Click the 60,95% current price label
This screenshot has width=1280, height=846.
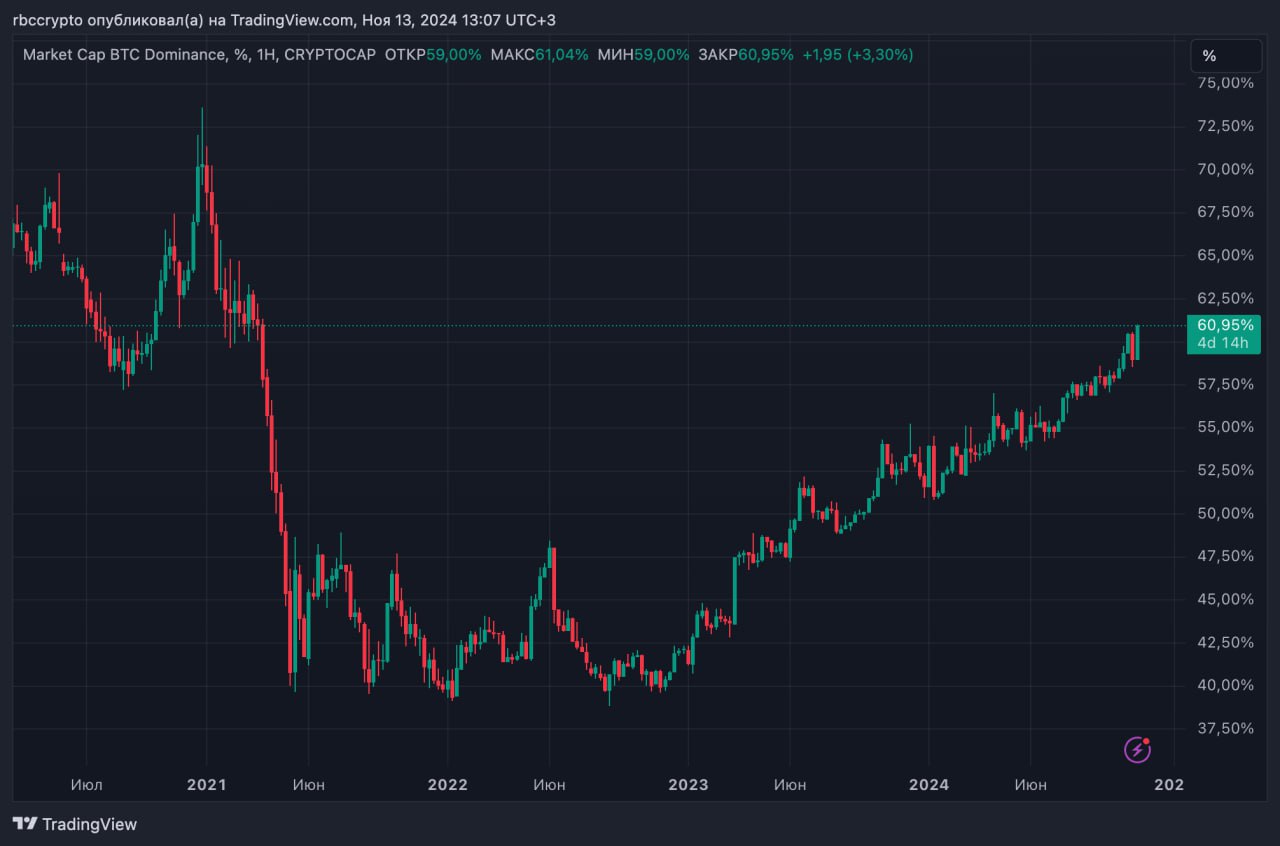(1225, 325)
